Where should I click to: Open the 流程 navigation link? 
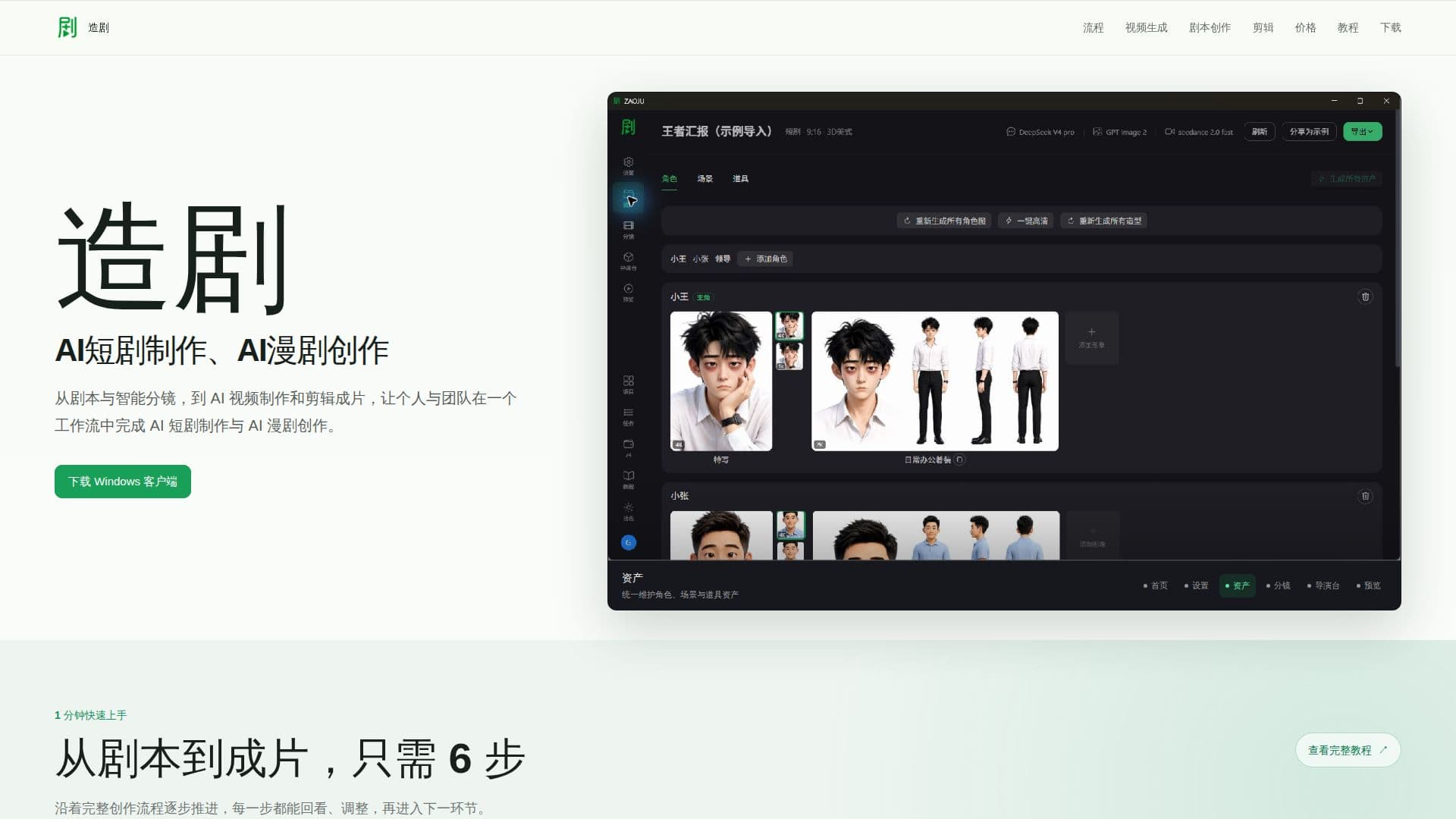coord(1093,27)
